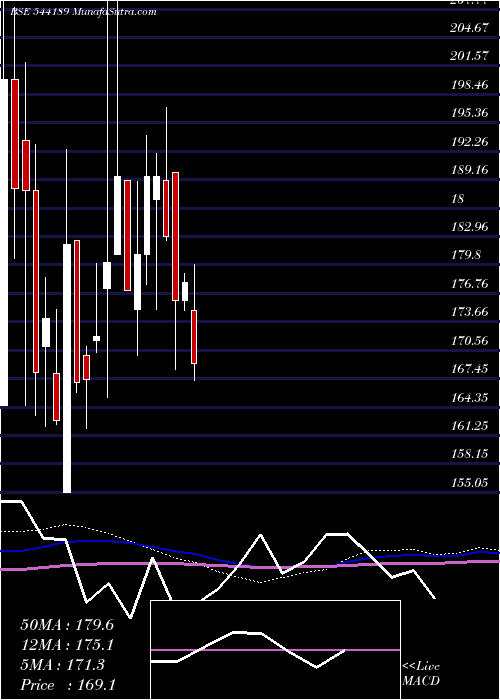
Task: Select the 192.26 price axis label
Action: pyautogui.click(x=468, y=142)
